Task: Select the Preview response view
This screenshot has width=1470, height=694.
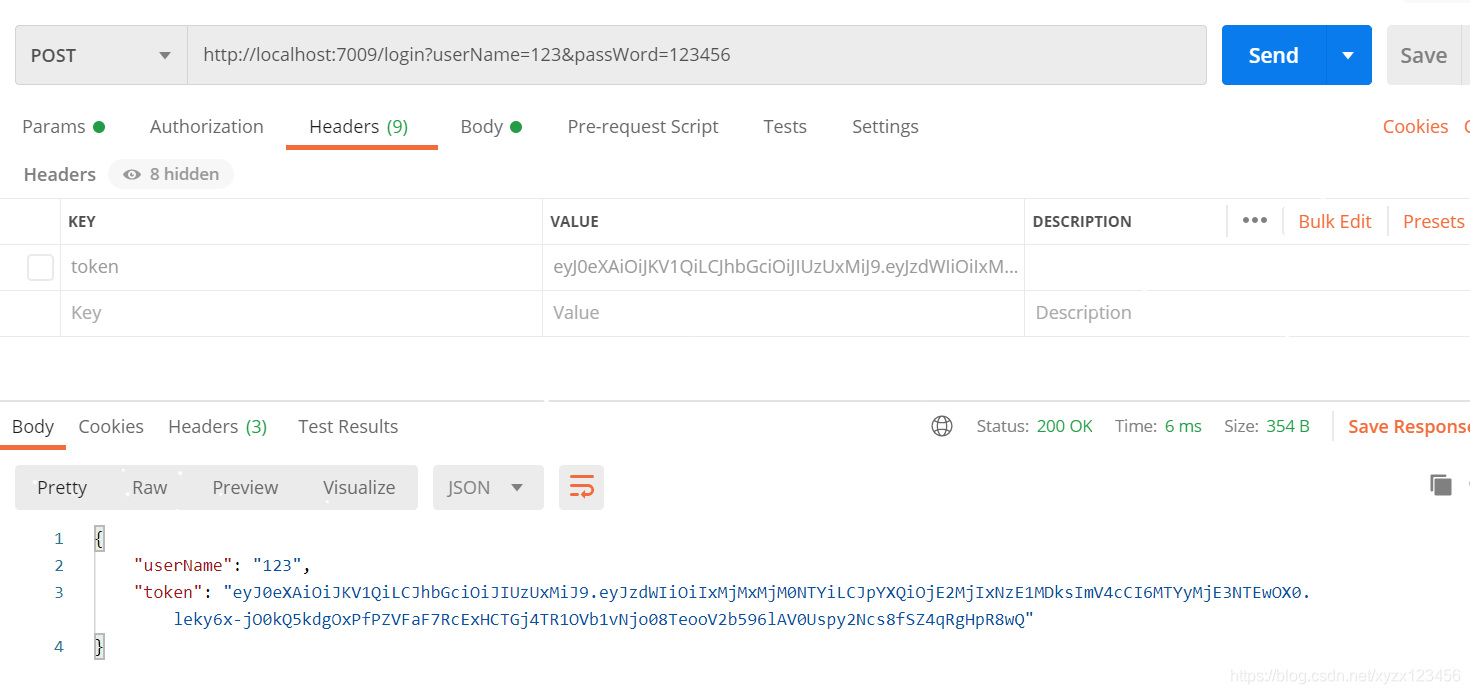Action: [x=245, y=487]
